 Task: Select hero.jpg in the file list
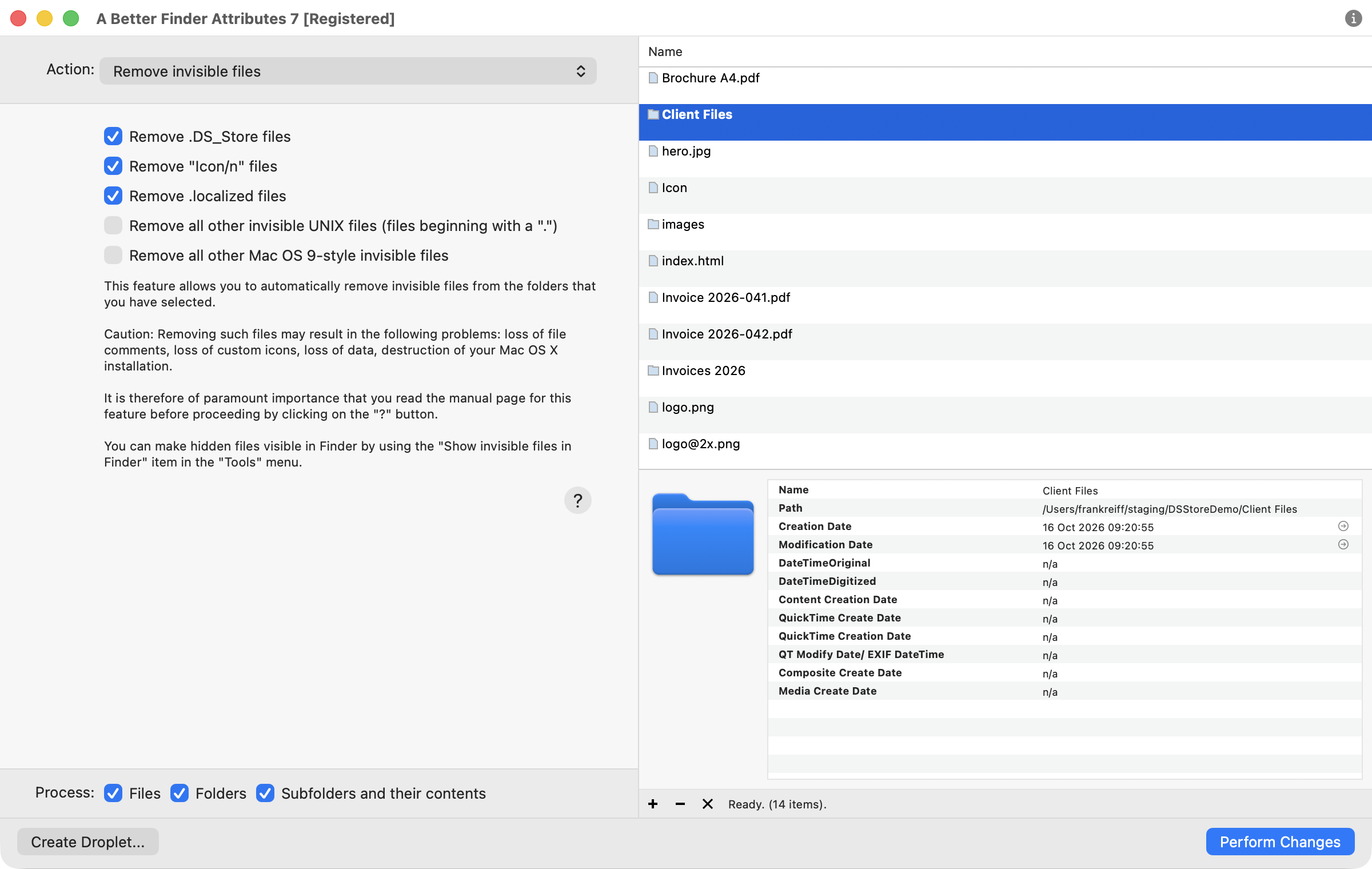1006,159
